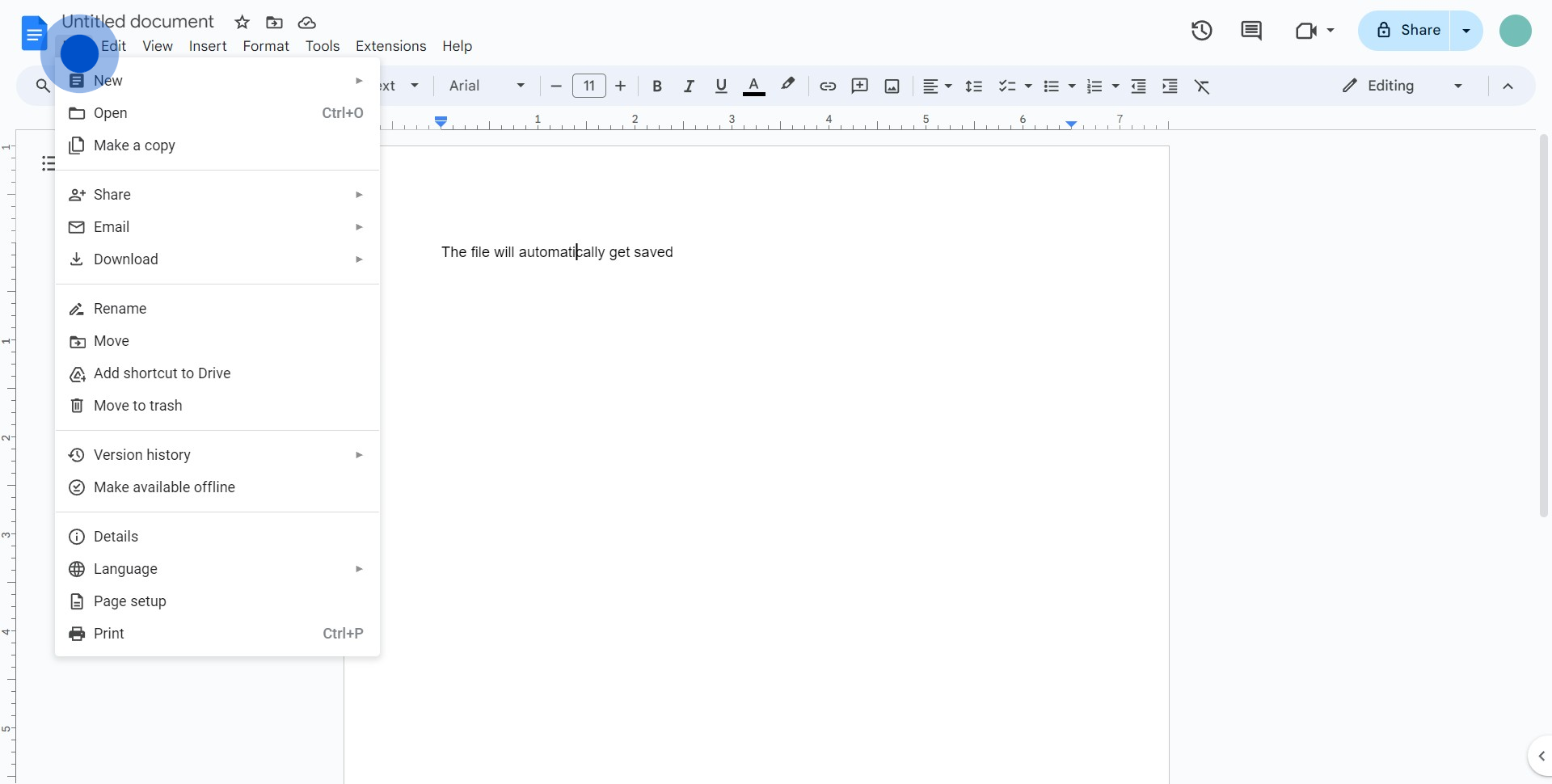Select Add shortcut to Drive
The image size is (1552, 784).
217,373
